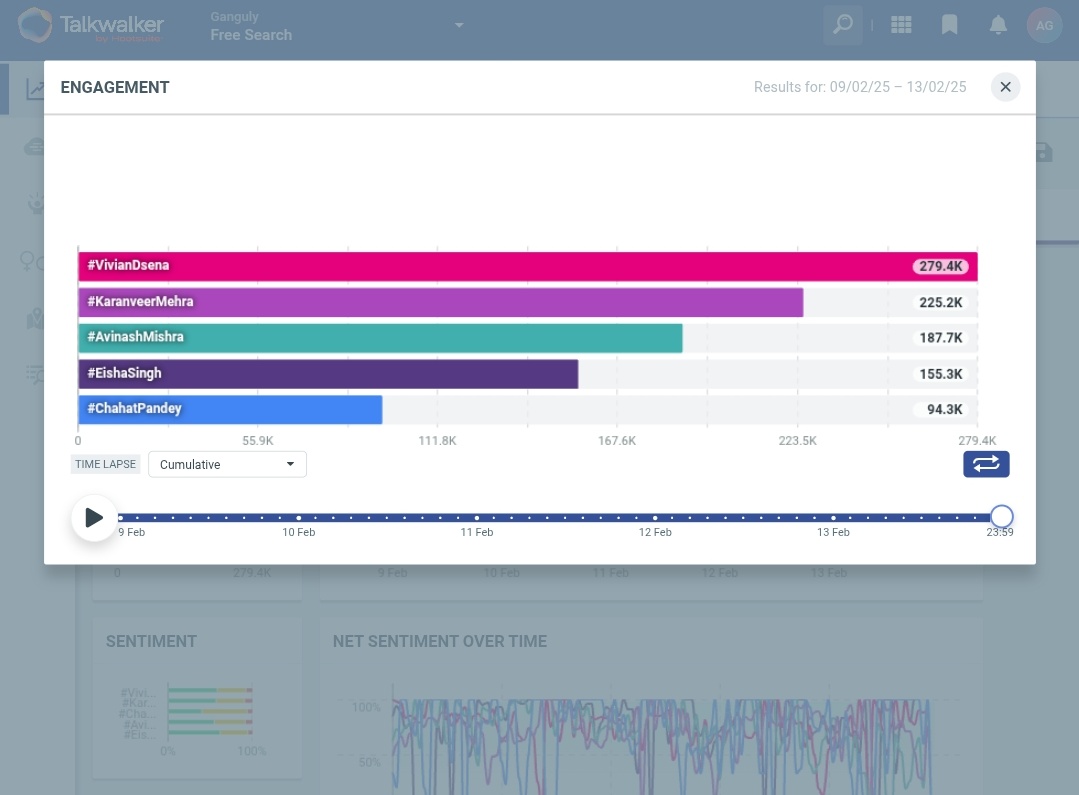Viewport: 1079px width, 795px height.
Task: Click the 279.4K value label
Action: (x=940, y=266)
